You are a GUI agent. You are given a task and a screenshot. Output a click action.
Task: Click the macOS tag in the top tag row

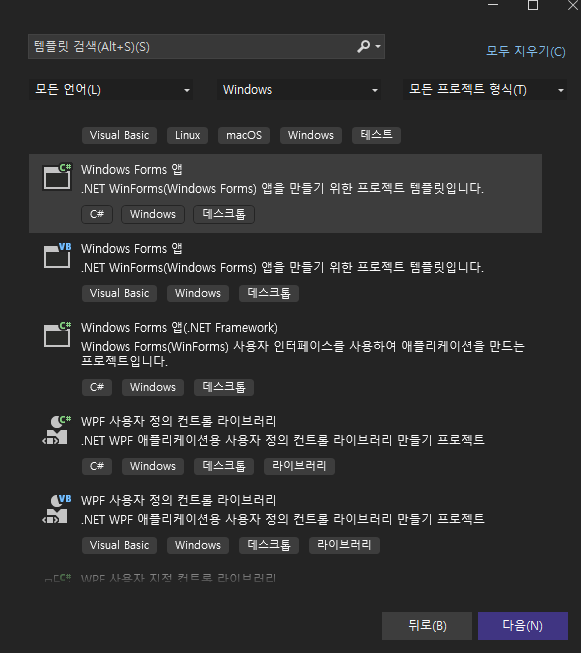244,135
